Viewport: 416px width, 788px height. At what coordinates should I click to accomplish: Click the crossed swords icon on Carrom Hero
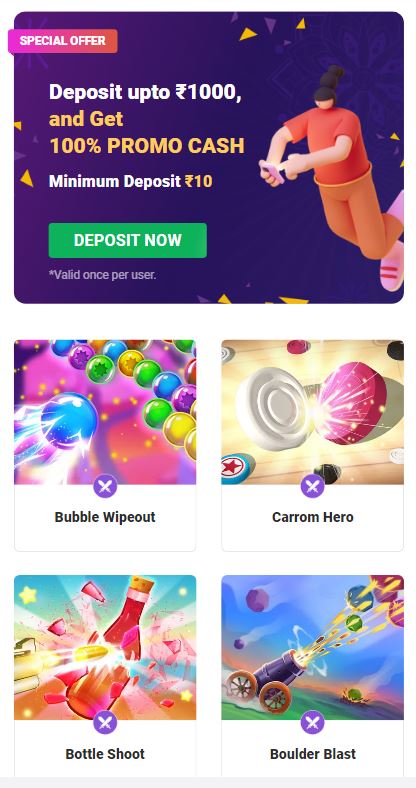[313, 486]
